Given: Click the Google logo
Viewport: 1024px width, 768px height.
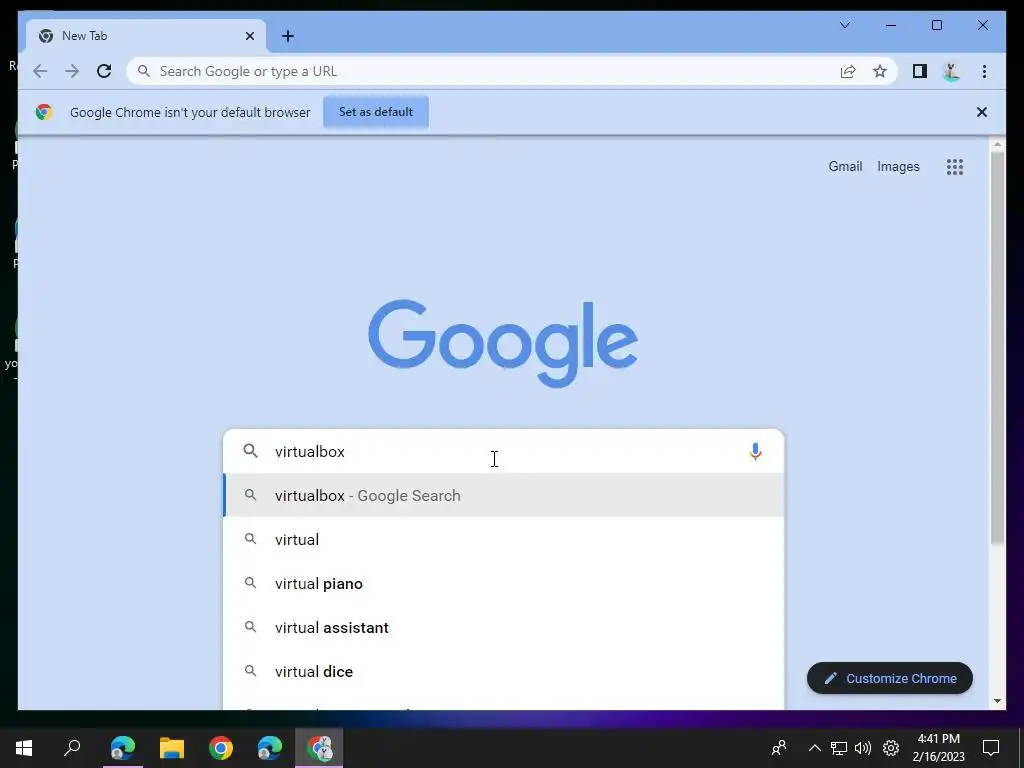Looking at the screenshot, I should [503, 344].
